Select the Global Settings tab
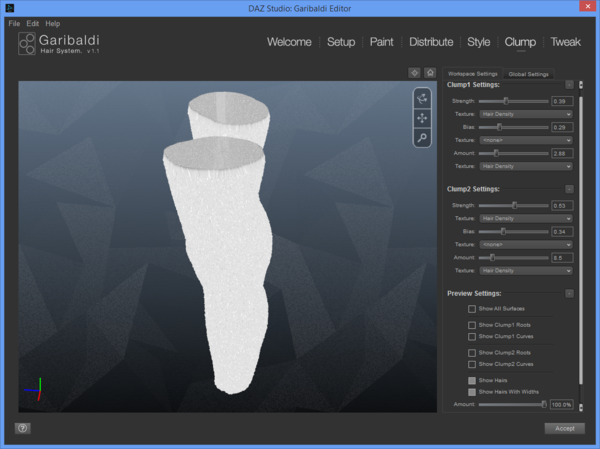 (528, 74)
